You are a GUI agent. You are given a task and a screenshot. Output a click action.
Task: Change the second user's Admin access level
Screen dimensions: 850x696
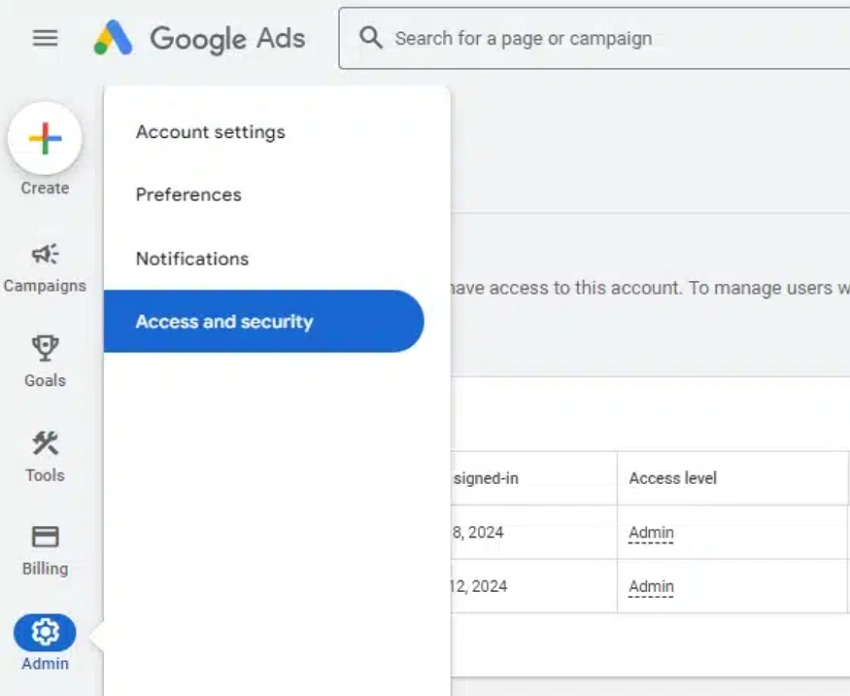click(x=650, y=587)
